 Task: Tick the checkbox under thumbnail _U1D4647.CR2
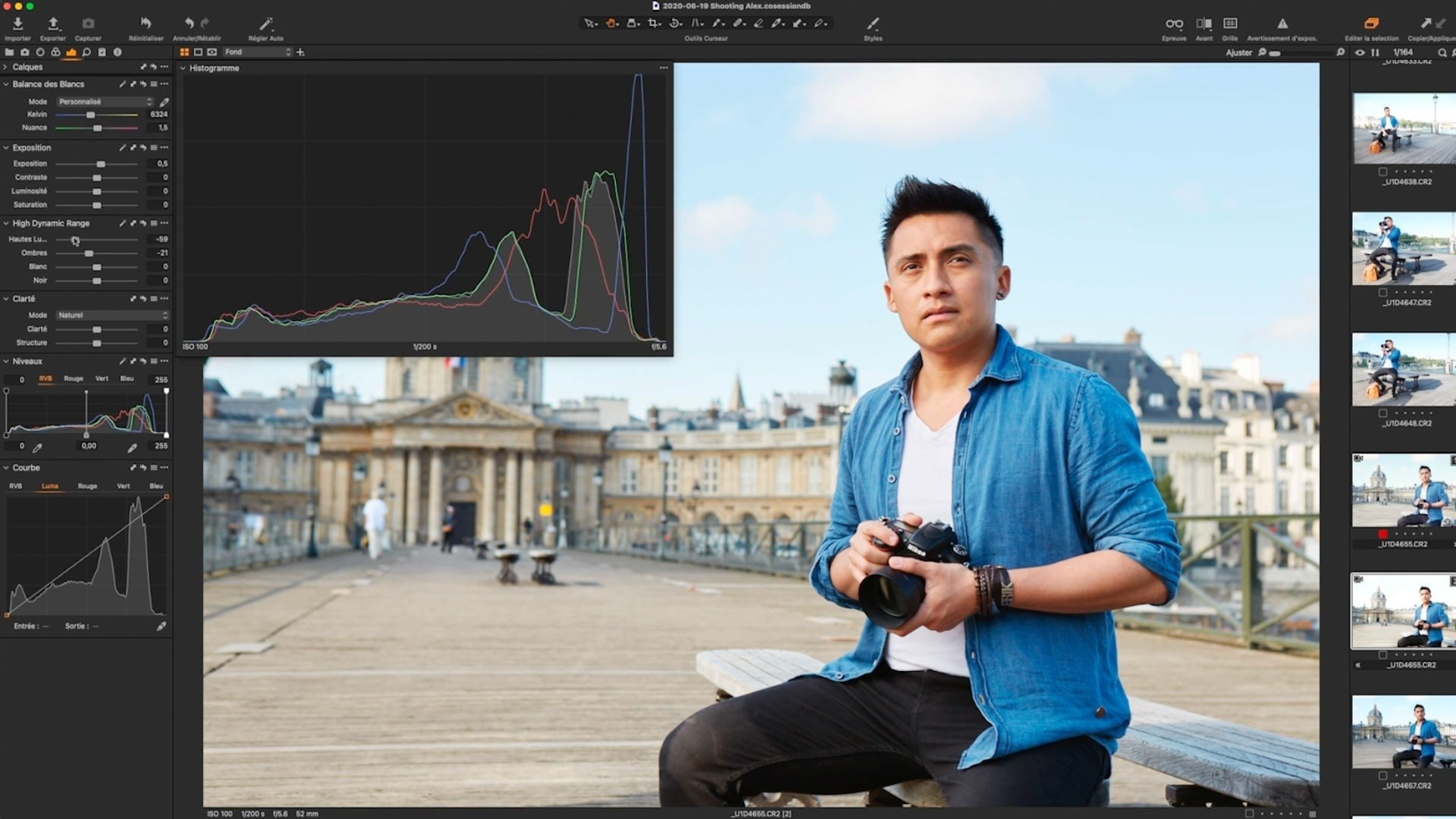pyautogui.click(x=1382, y=293)
